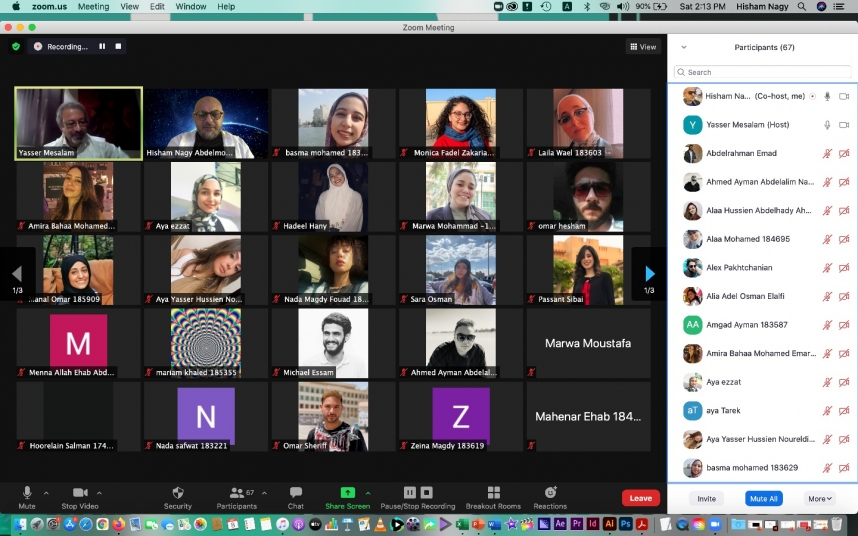Screen dimensions: 858x536
Task: Open the Window menu
Action: tap(190, 7)
